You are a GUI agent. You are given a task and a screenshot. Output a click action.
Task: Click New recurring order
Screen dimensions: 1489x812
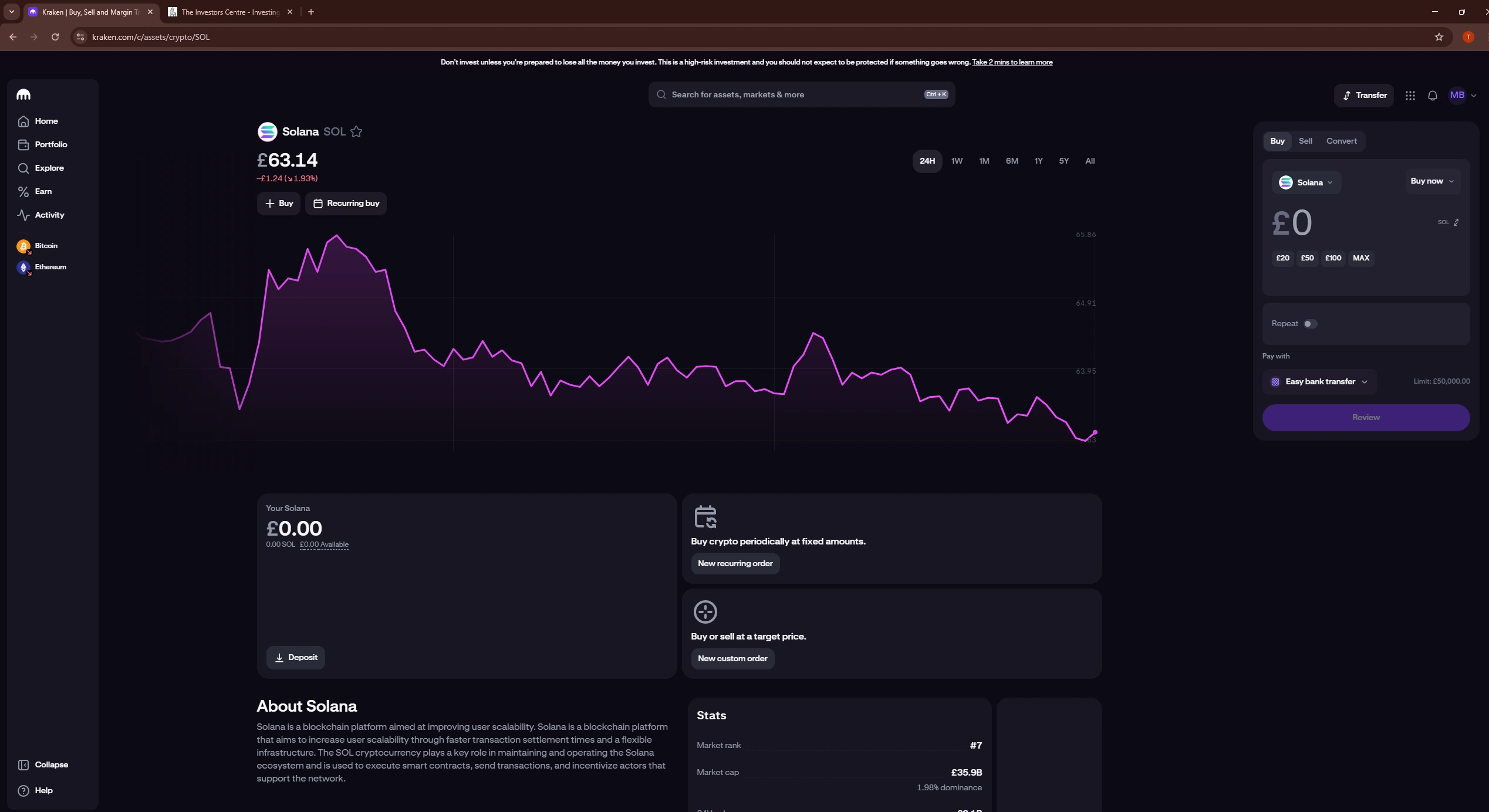pos(735,564)
